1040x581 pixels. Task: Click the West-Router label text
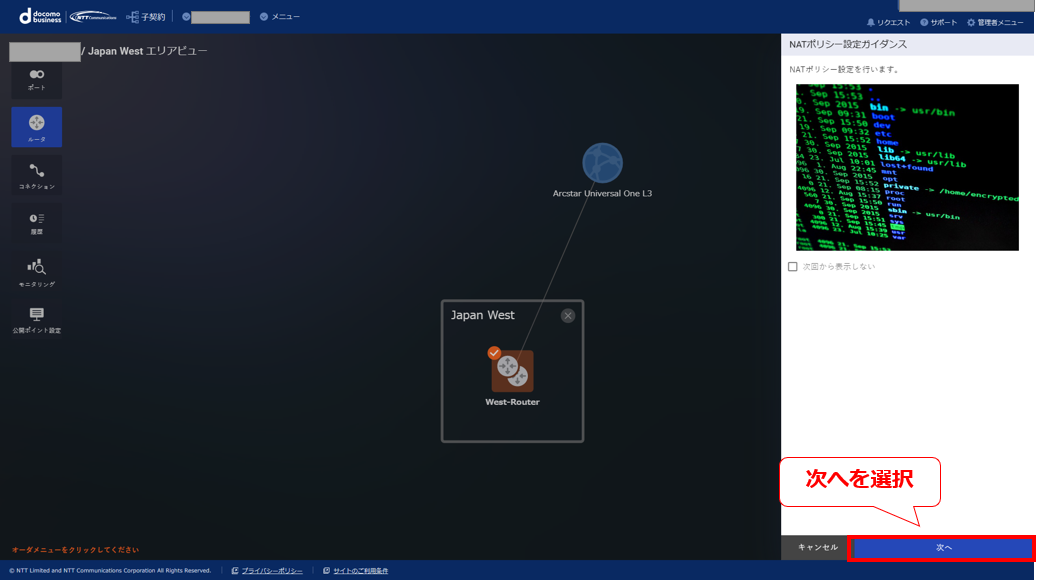(x=512, y=402)
